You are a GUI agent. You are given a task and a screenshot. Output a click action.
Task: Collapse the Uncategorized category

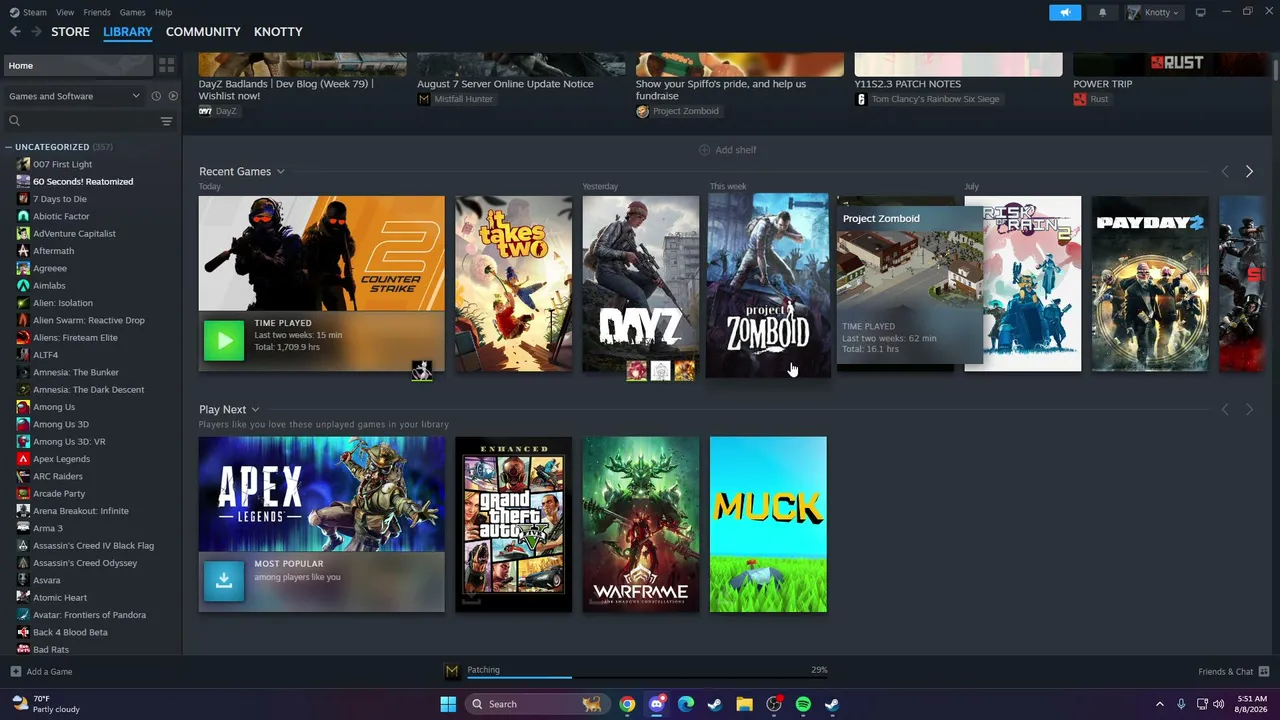[x=9, y=147]
